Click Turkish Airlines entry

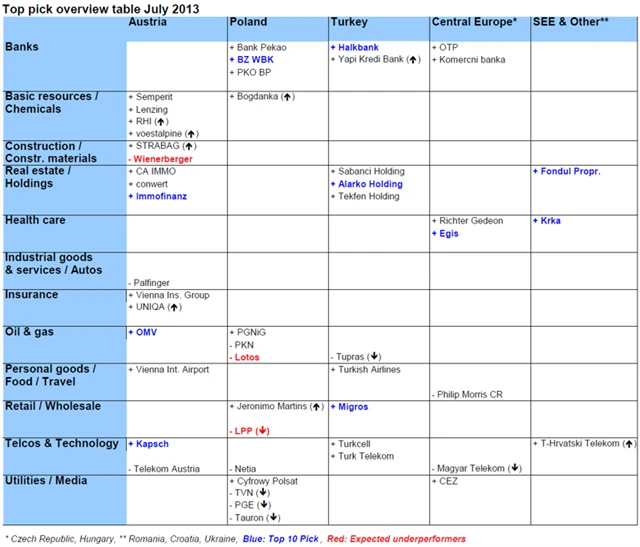[x=365, y=369]
